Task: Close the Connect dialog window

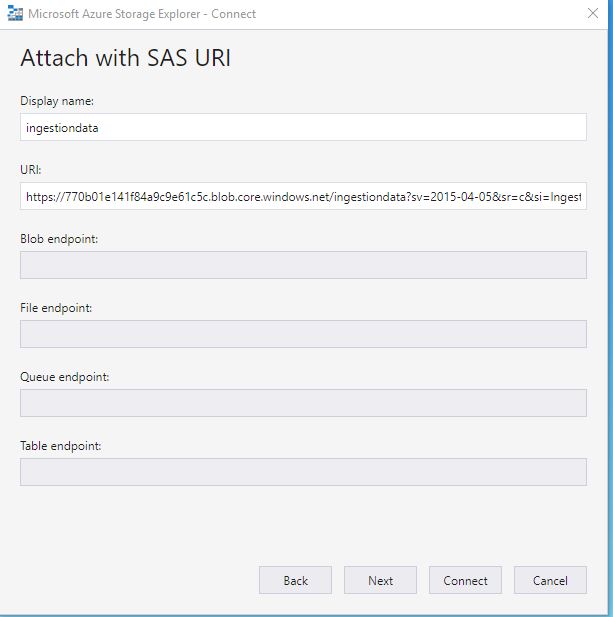Action: coord(593,13)
